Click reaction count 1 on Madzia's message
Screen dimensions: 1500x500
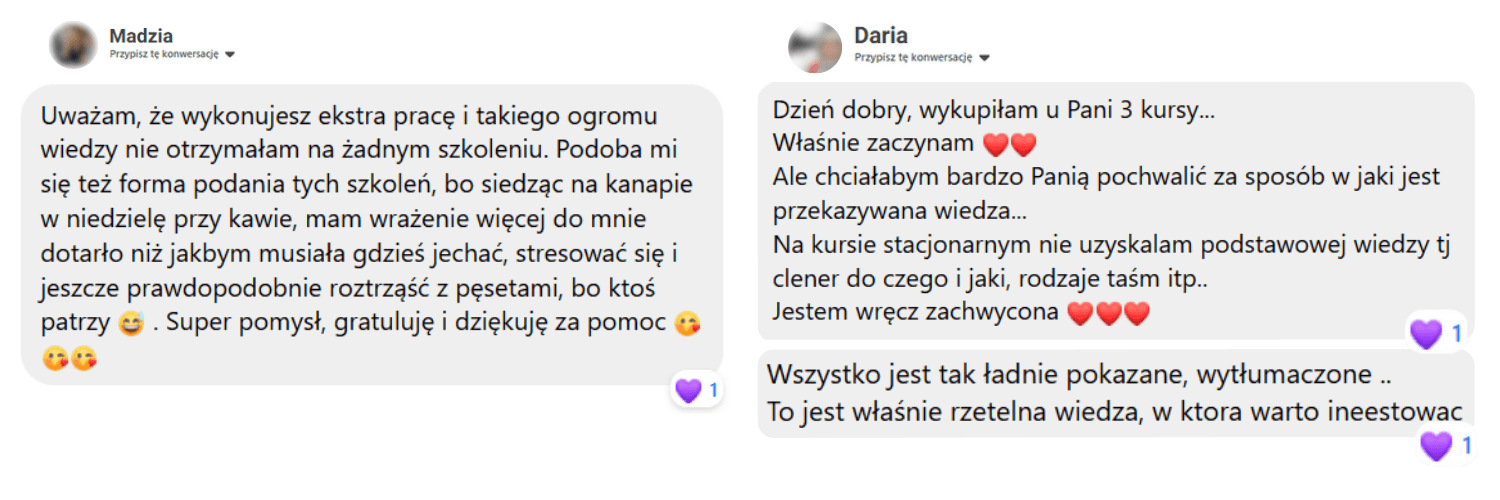click(x=713, y=390)
